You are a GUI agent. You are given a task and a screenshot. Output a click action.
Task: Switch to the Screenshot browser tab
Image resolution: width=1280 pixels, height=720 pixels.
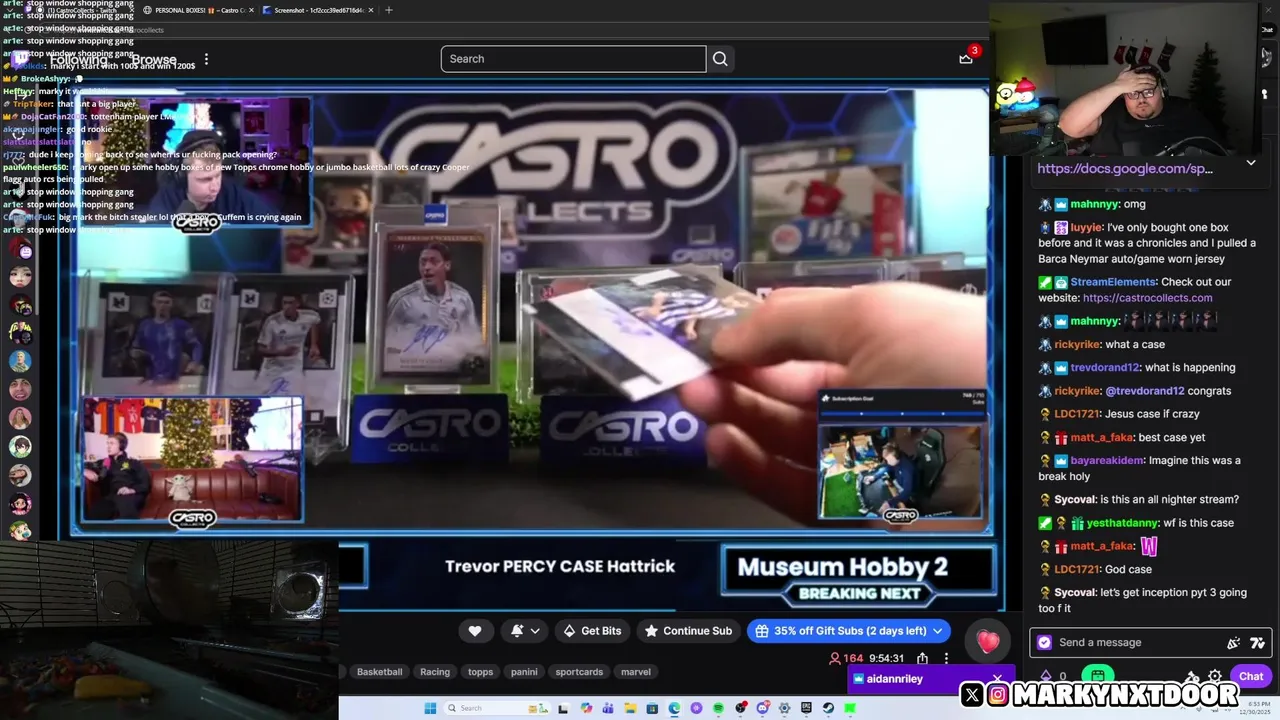(316, 10)
